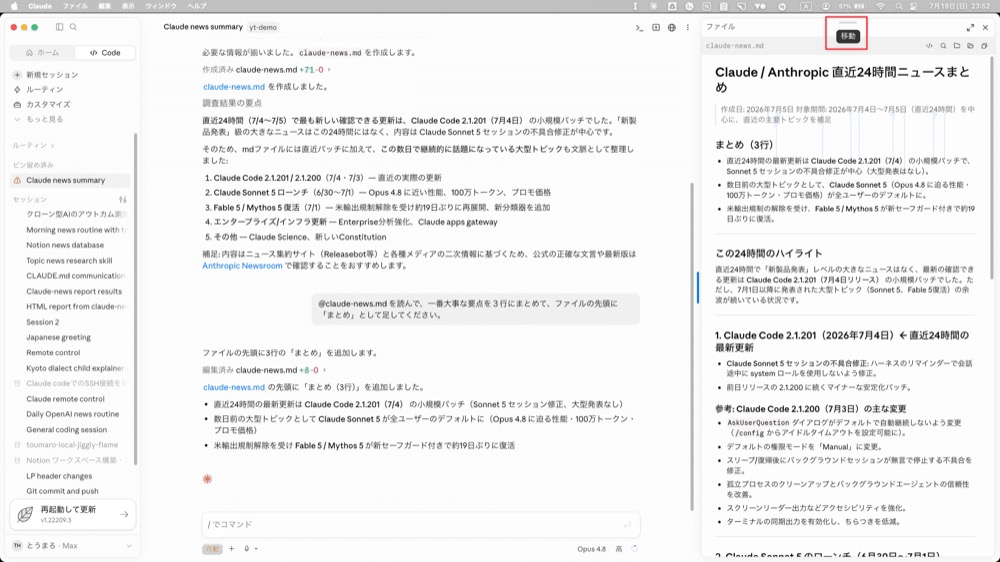The height and width of the screenshot is (562, 1000).
Task: Open claude-news.md link after 編集済み
Action: pyautogui.click(x=233, y=387)
